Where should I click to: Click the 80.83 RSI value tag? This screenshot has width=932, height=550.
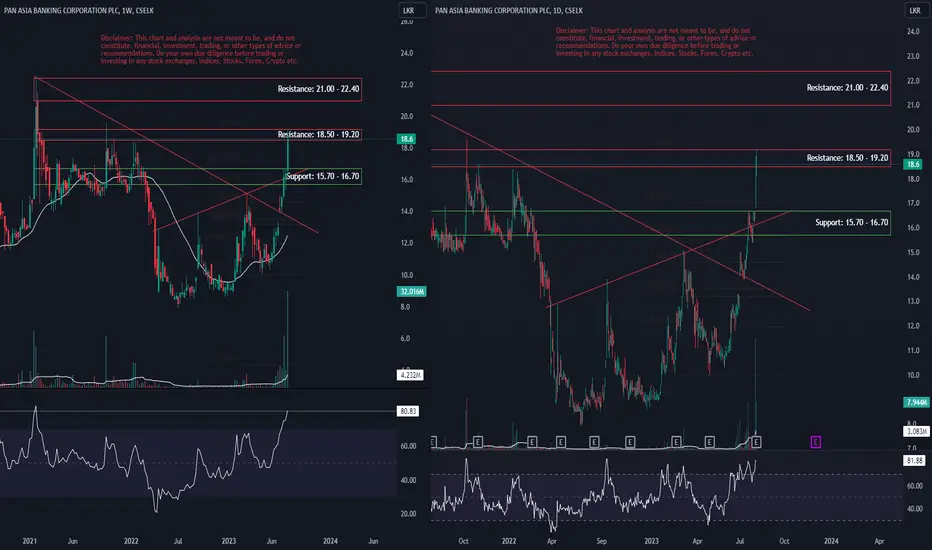tap(408, 411)
